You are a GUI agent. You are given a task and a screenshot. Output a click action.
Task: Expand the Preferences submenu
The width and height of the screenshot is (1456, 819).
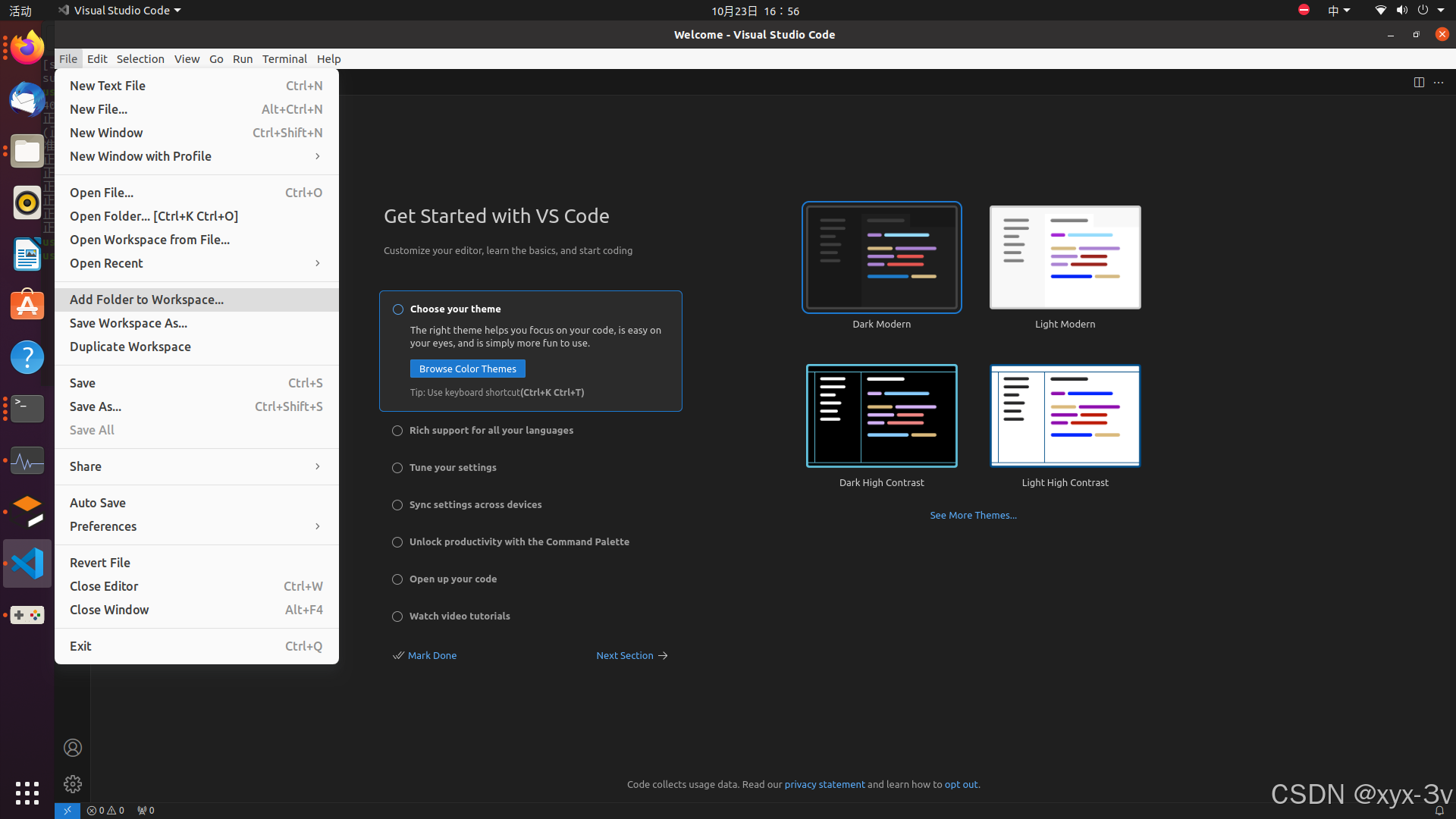pyautogui.click(x=196, y=526)
